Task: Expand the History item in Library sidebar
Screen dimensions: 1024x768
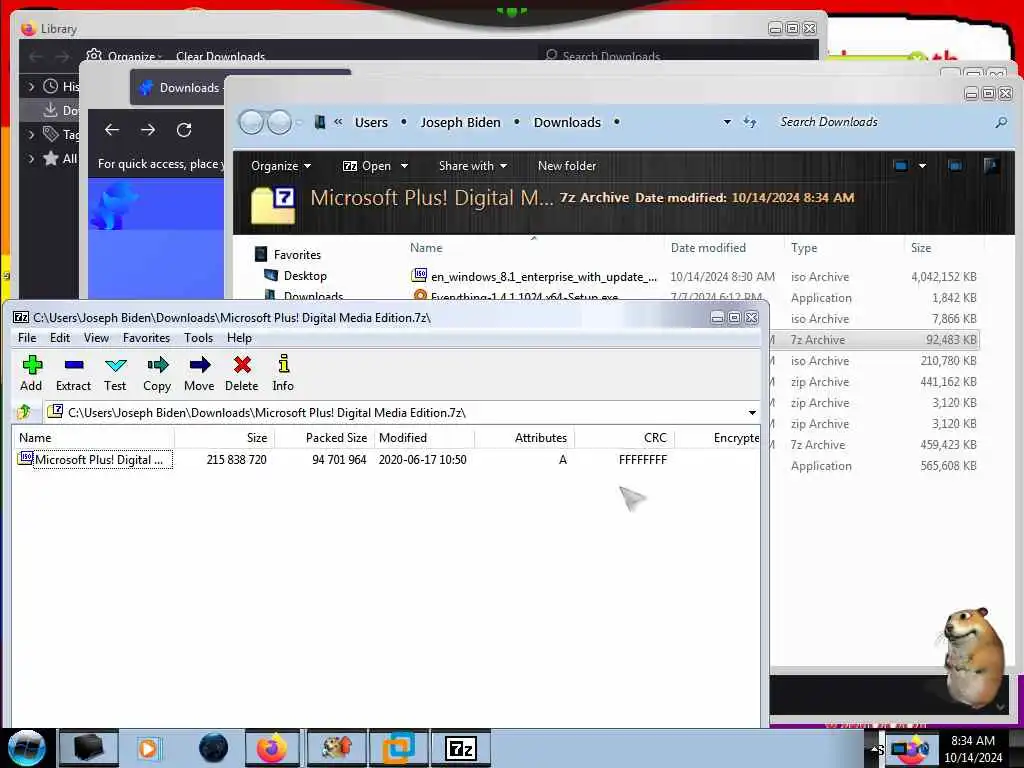Action: [31, 86]
